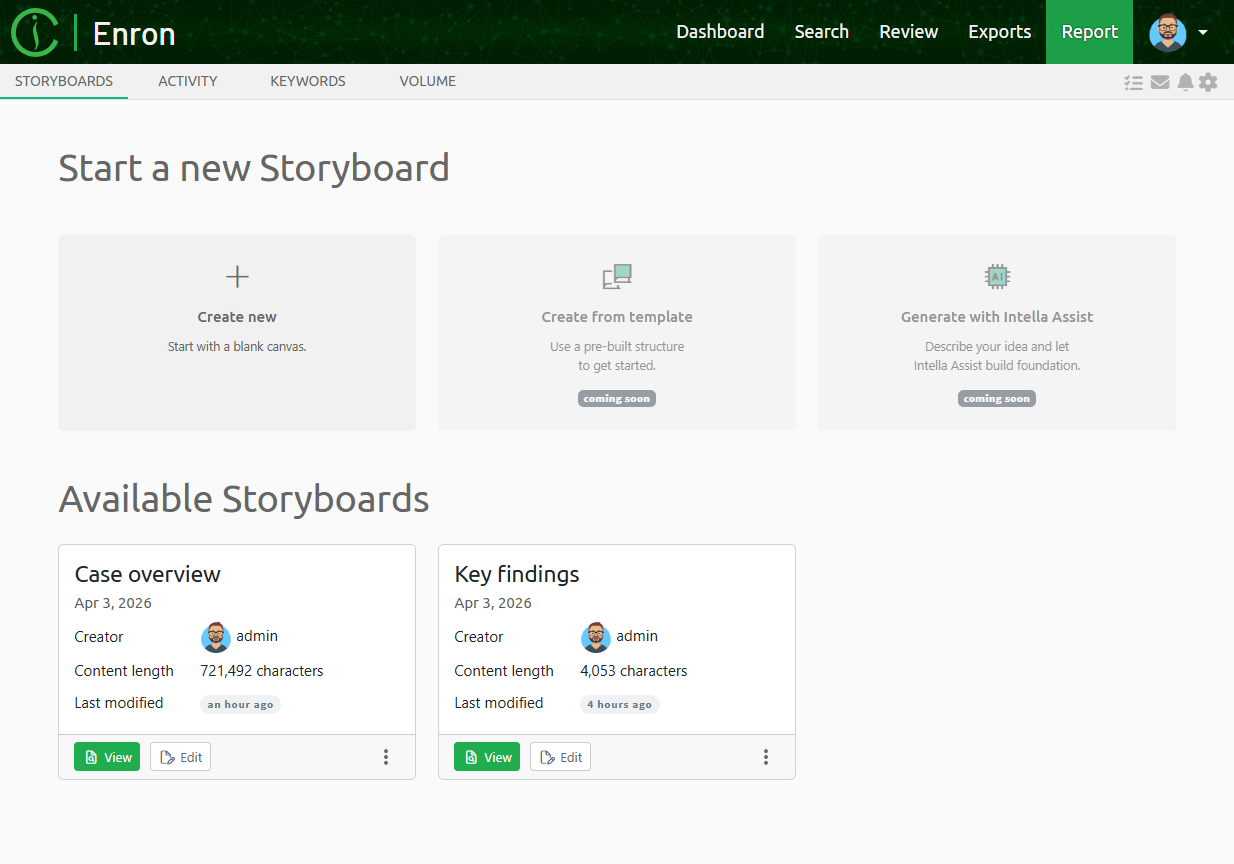Open the Exports section

pyautogui.click(x=999, y=31)
